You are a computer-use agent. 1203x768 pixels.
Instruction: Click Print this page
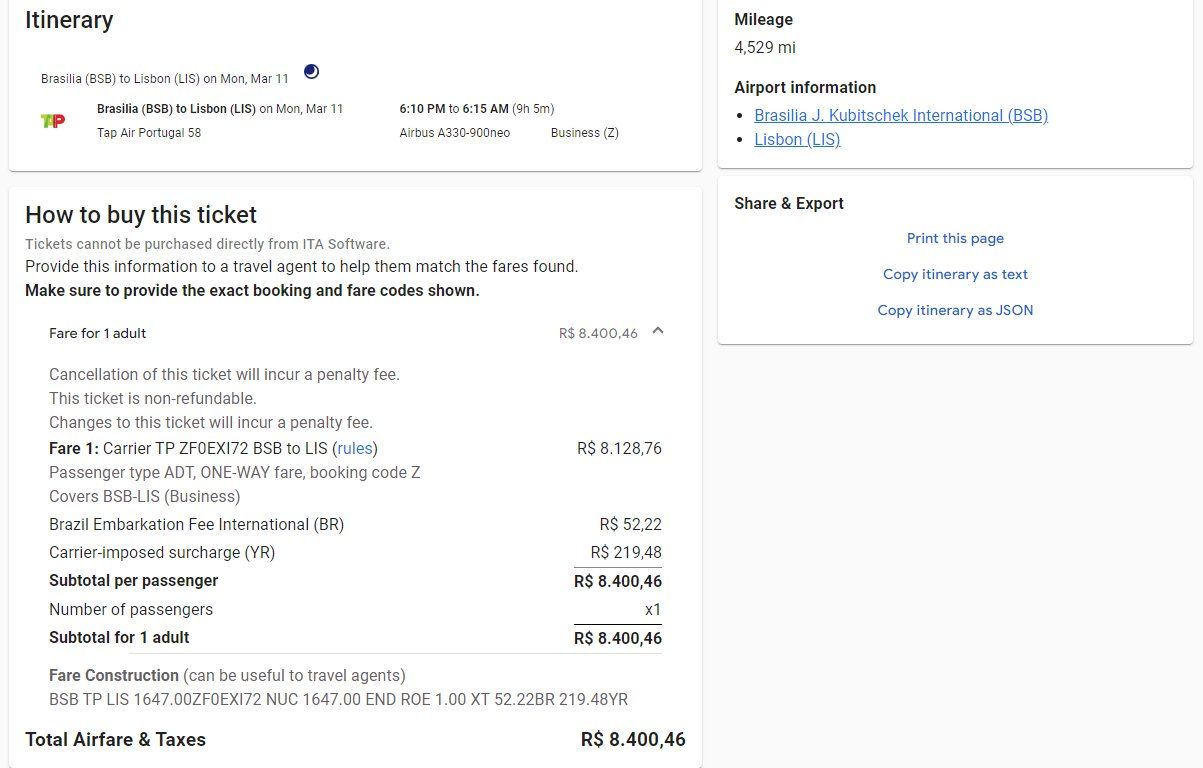coord(955,238)
